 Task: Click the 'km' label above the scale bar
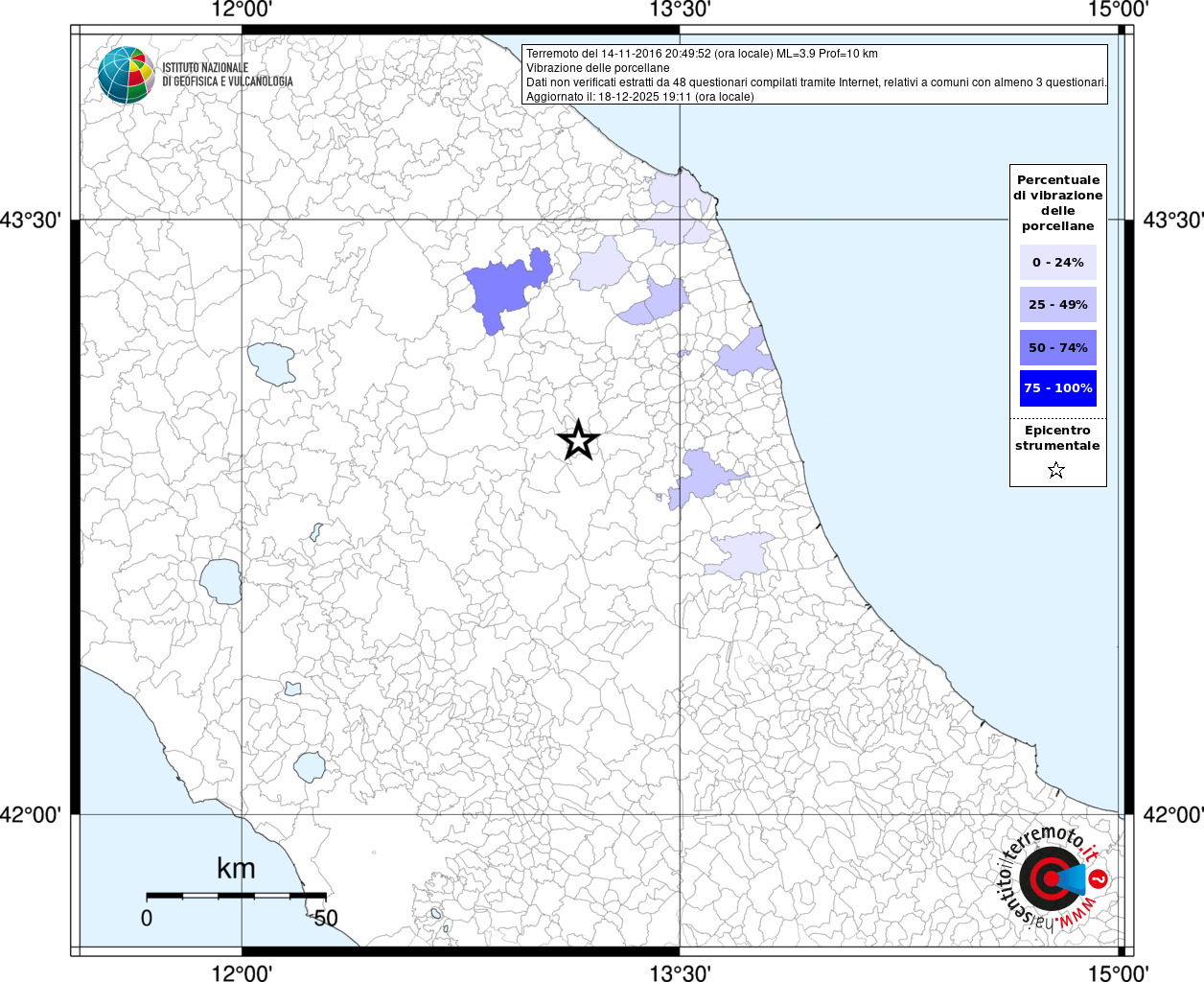point(236,869)
